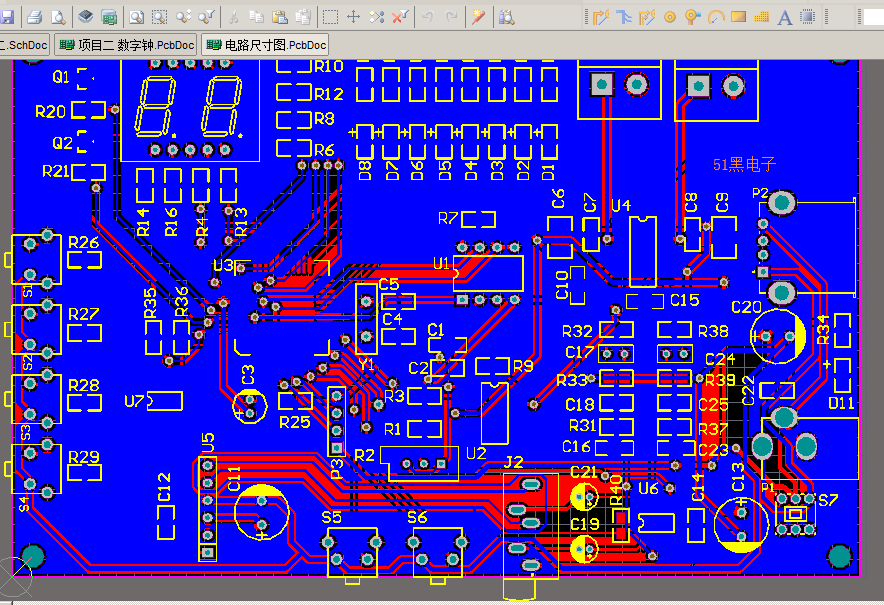
Task: Click the C15 capacitor designator
Action: (684, 301)
